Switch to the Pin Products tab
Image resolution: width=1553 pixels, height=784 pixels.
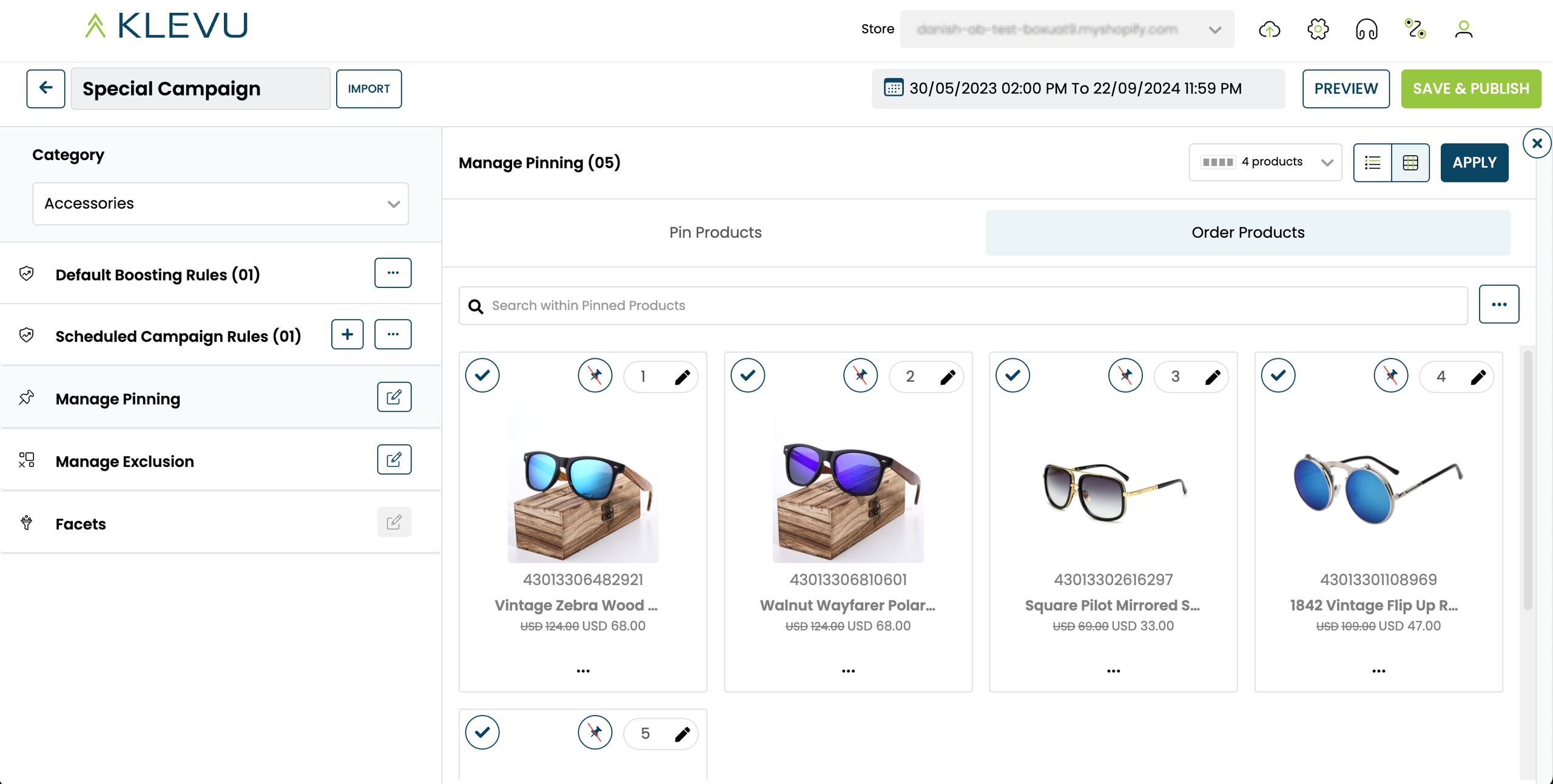tap(715, 233)
